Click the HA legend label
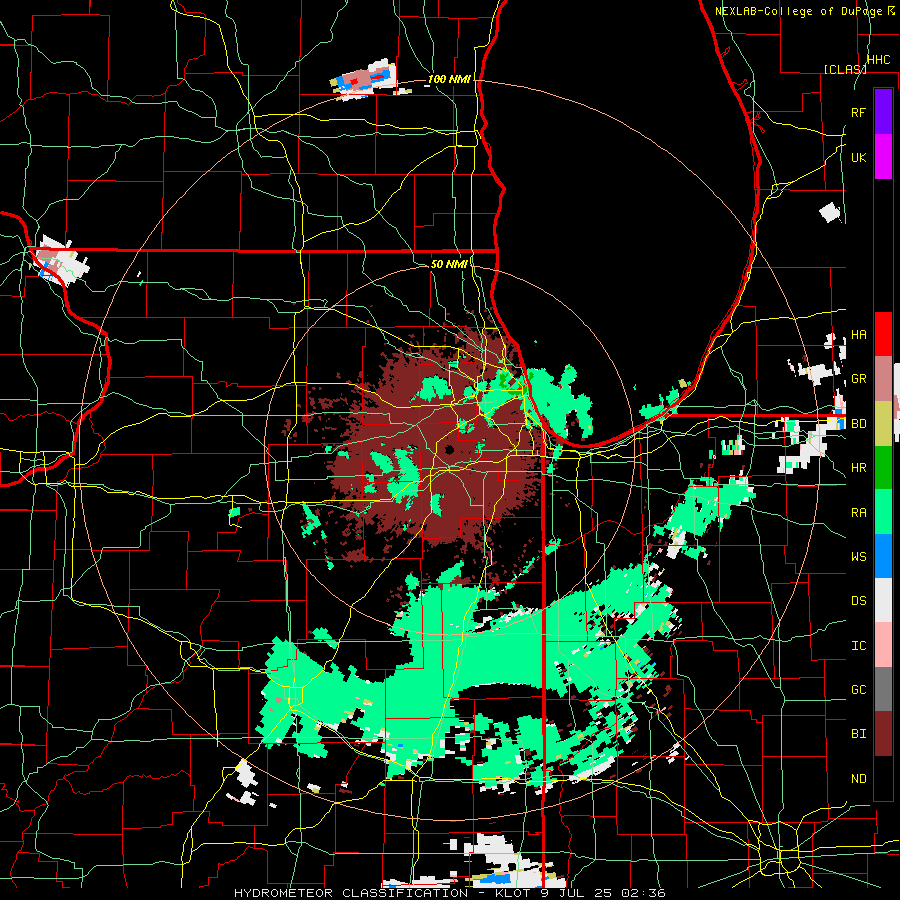Screen dimensions: 900x900 pos(859,334)
